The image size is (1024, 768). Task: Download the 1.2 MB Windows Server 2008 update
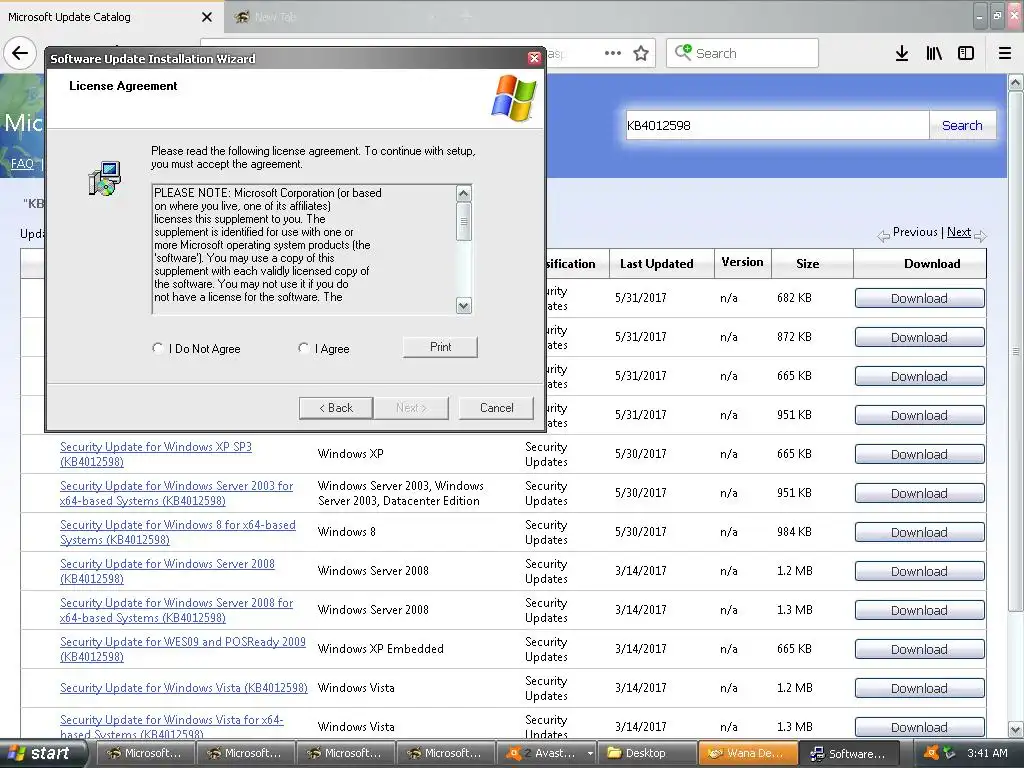919,571
